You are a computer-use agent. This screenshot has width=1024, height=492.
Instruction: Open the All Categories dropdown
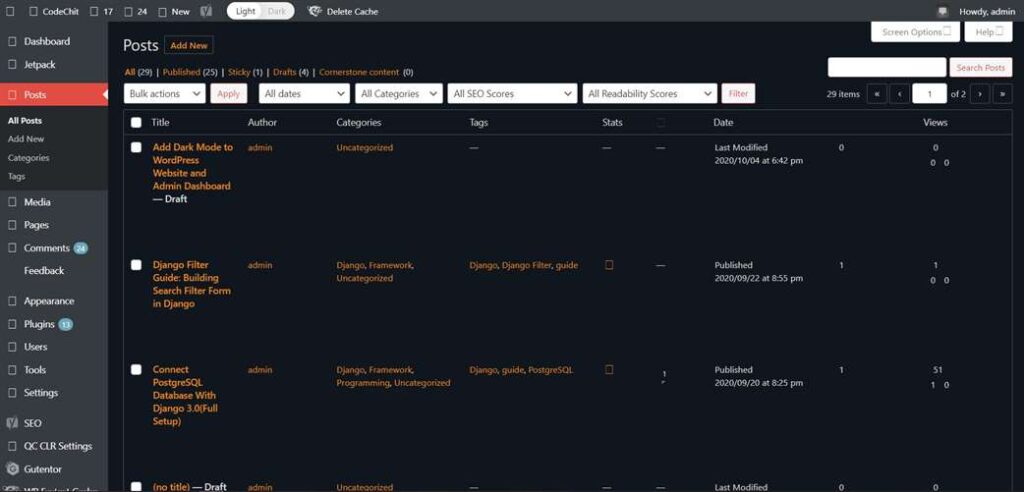tap(399, 94)
